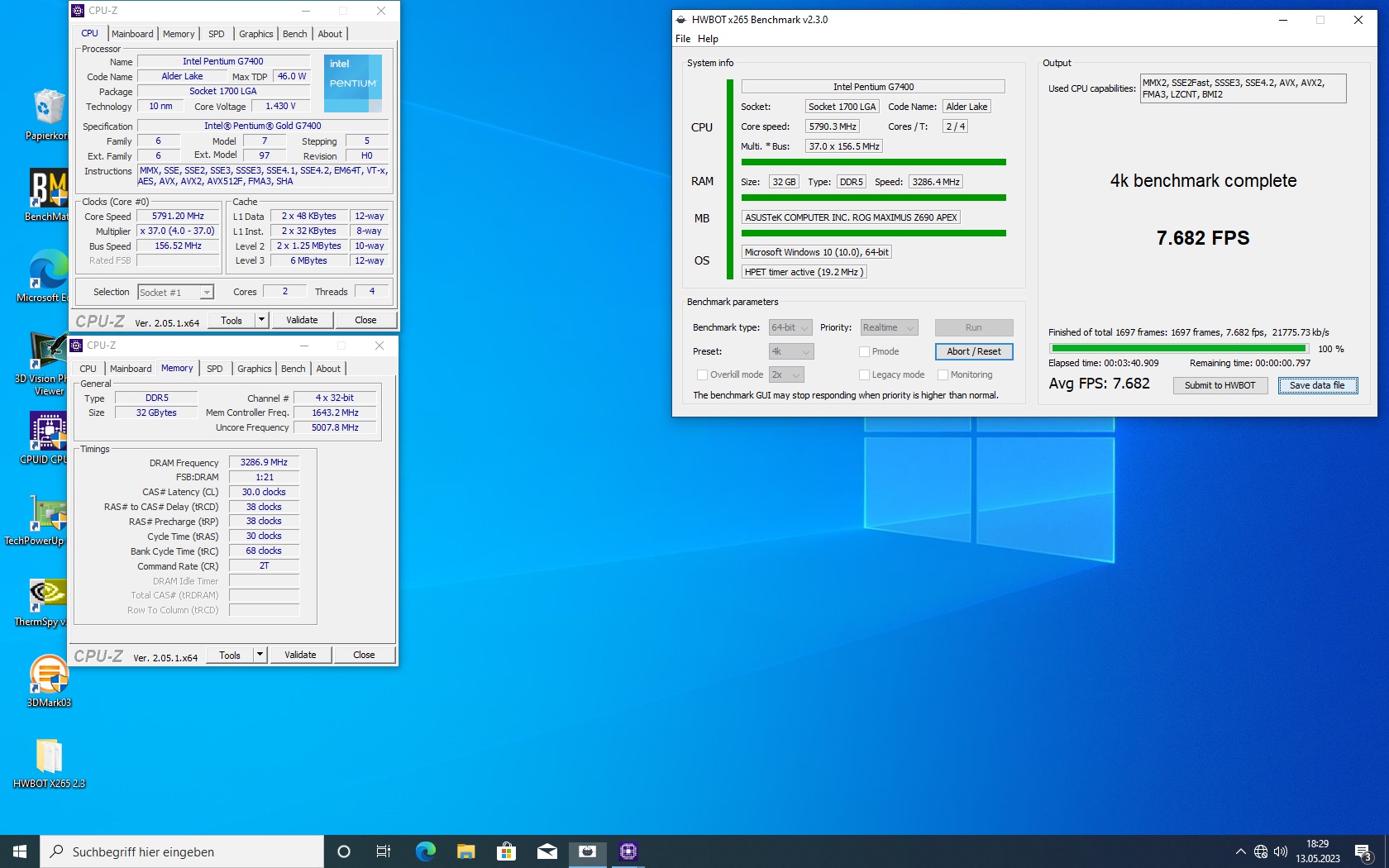
Task: Click the HWBOT x265 Benchmark title bar icon
Action: [680, 20]
